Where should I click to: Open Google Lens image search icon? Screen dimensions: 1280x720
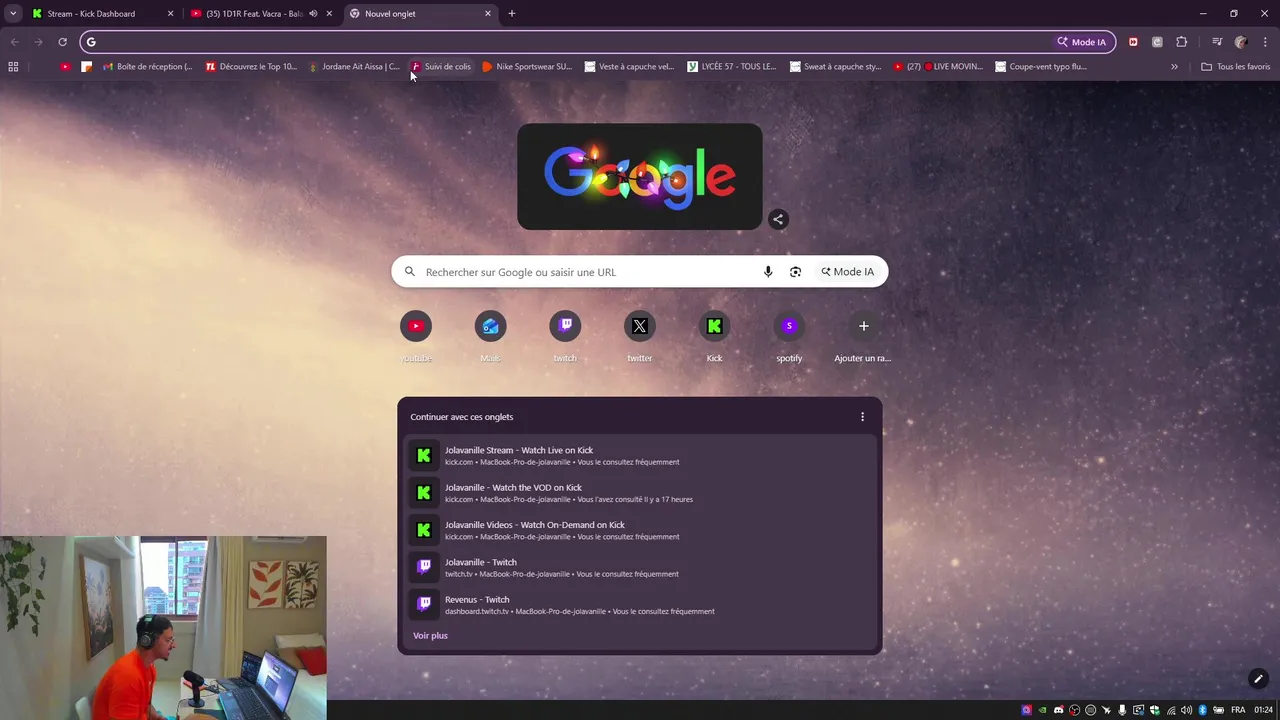click(x=795, y=272)
